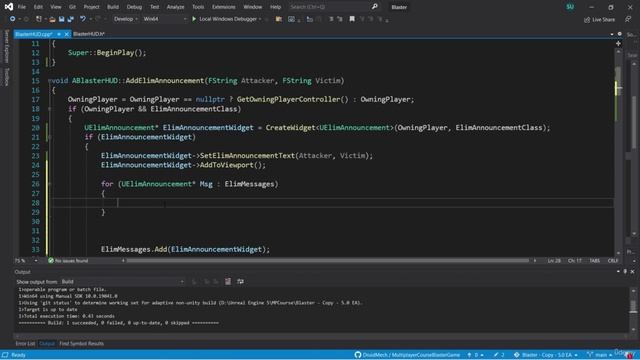Click the editor horizontal scrollbar
This screenshot has width=640, height=360.
coord(328,260)
